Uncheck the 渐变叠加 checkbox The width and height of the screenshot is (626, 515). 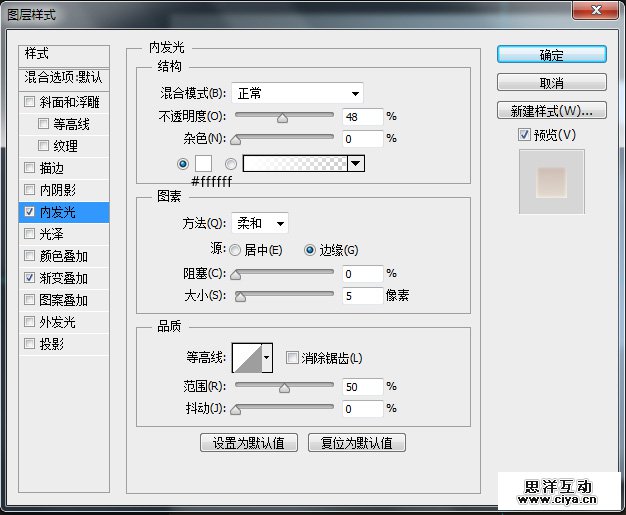click(x=30, y=277)
